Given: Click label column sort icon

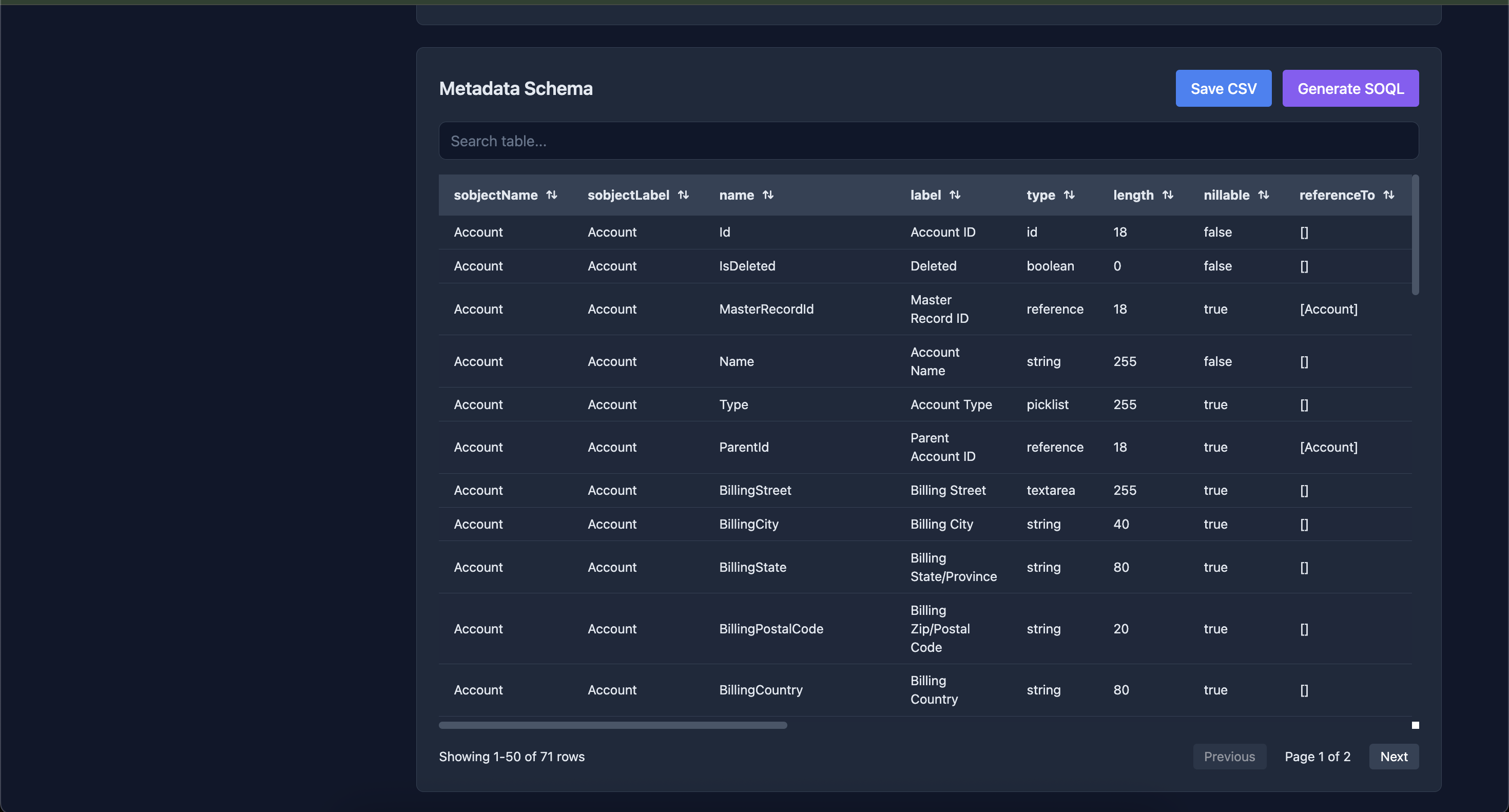Looking at the screenshot, I should point(955,195).
